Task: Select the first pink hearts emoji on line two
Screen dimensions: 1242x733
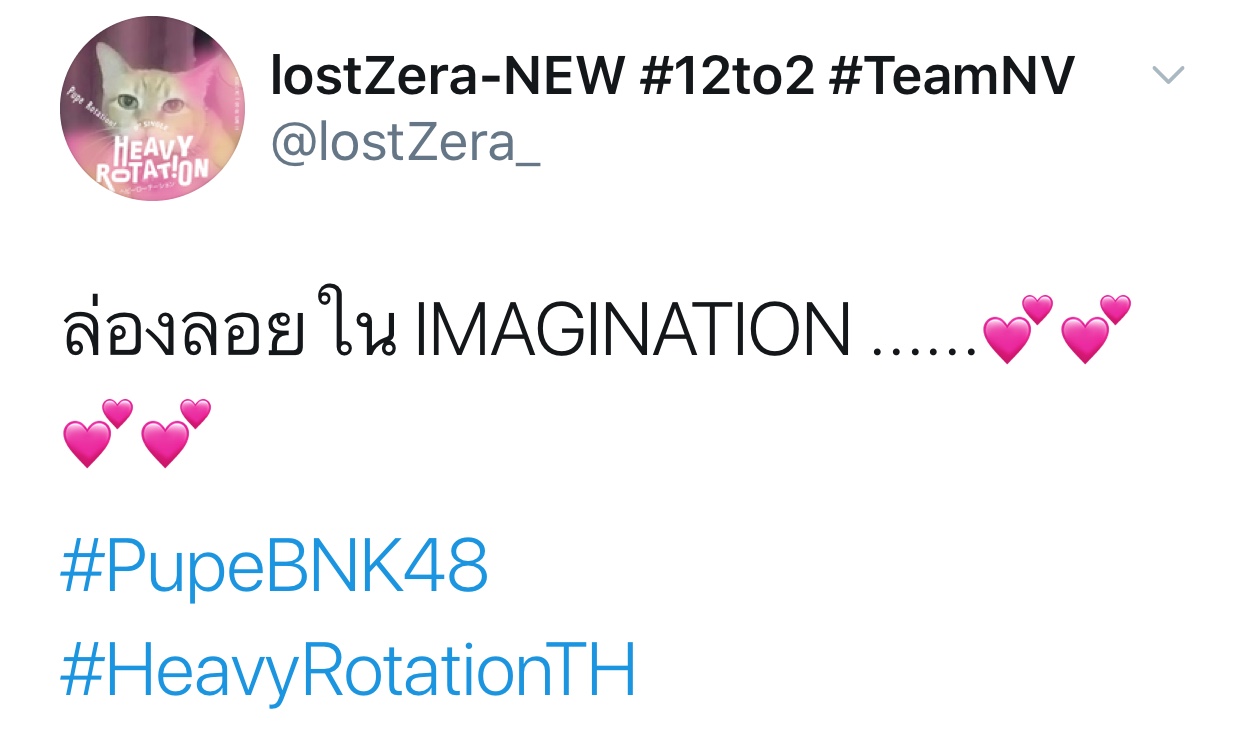Action: click(98, 432)
